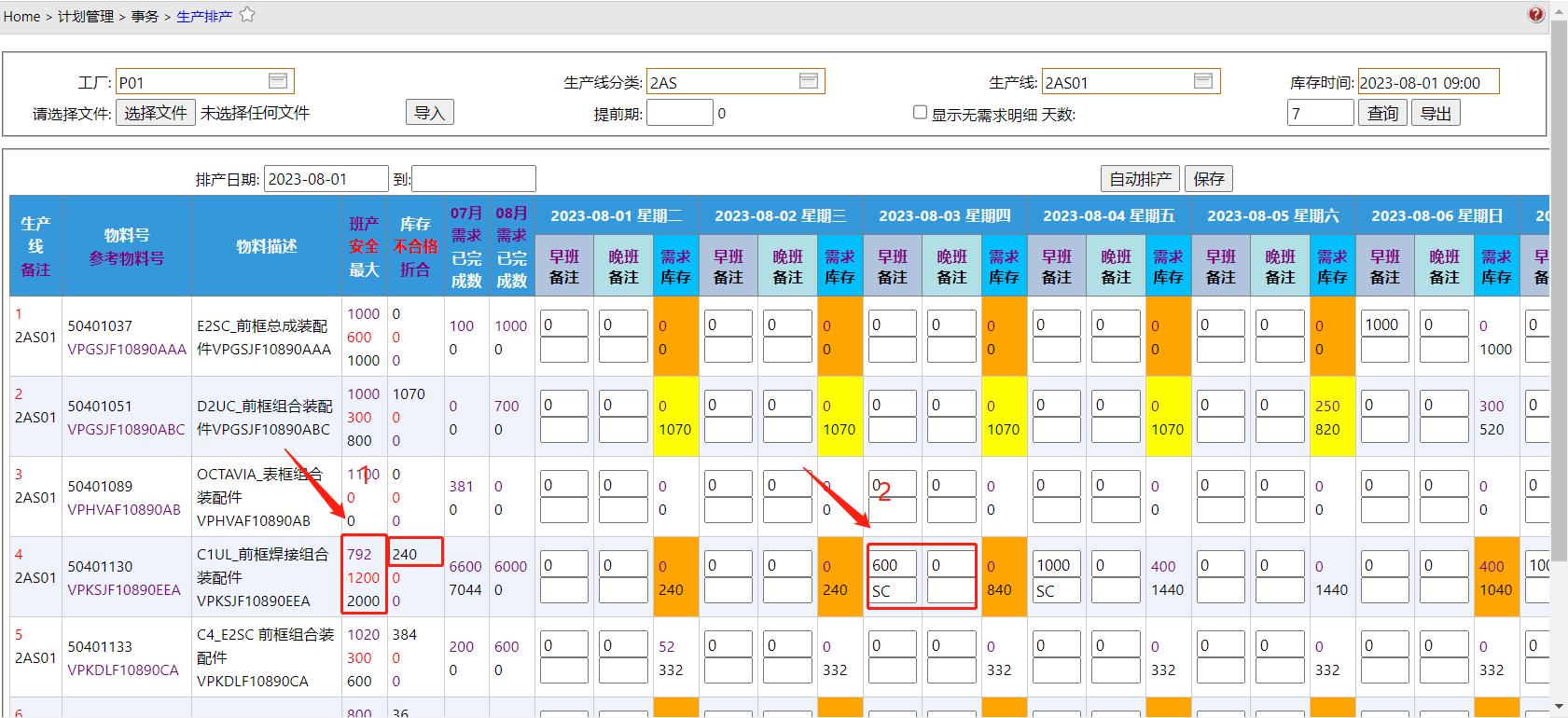Click row 1 08-06 早班 field with 1000
This screenshot has width=1568, height=718.
[1385, 324]
